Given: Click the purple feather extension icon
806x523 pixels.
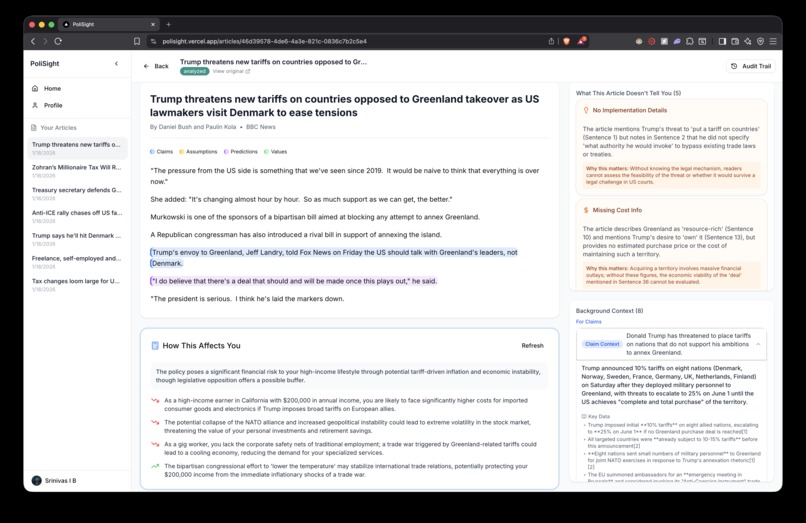Looking at the screenshot, I should 677,41.
